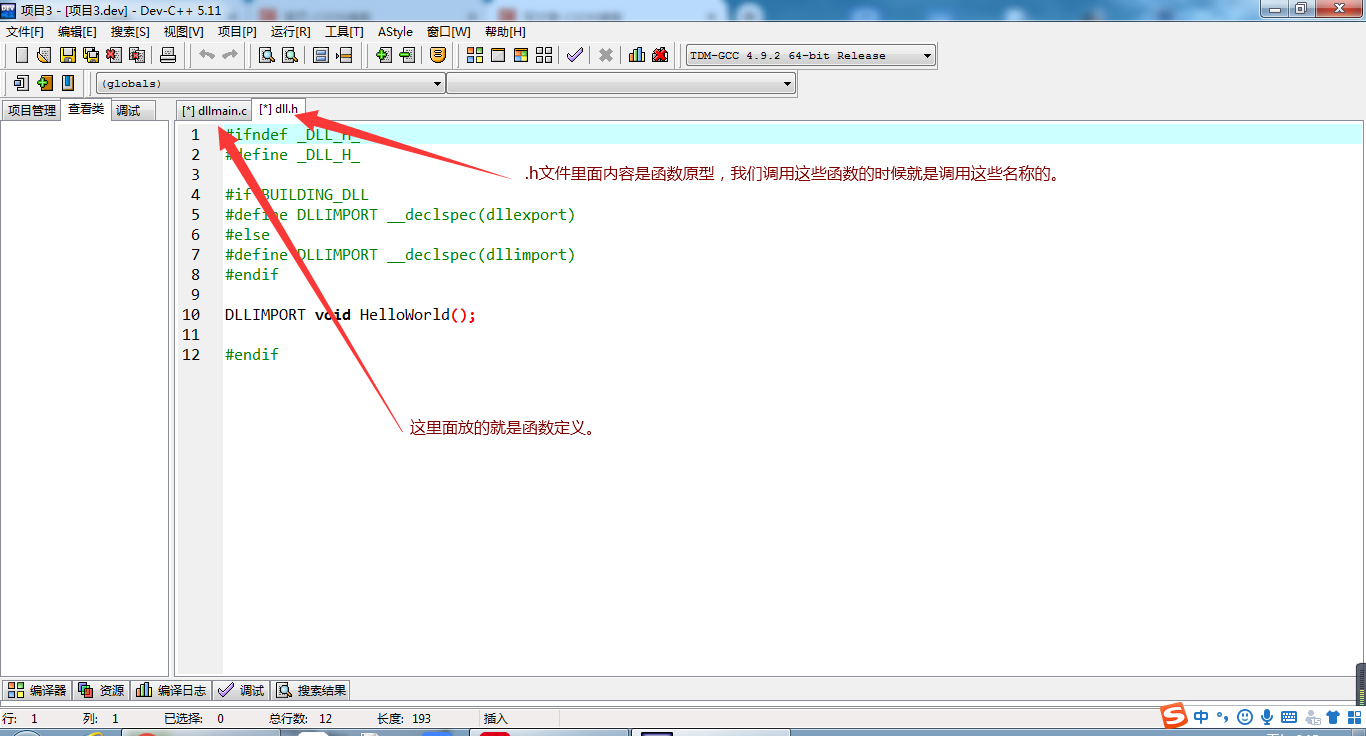
Task: Click the Sogou input method S icon
Action: click(x=1173, y=716)
